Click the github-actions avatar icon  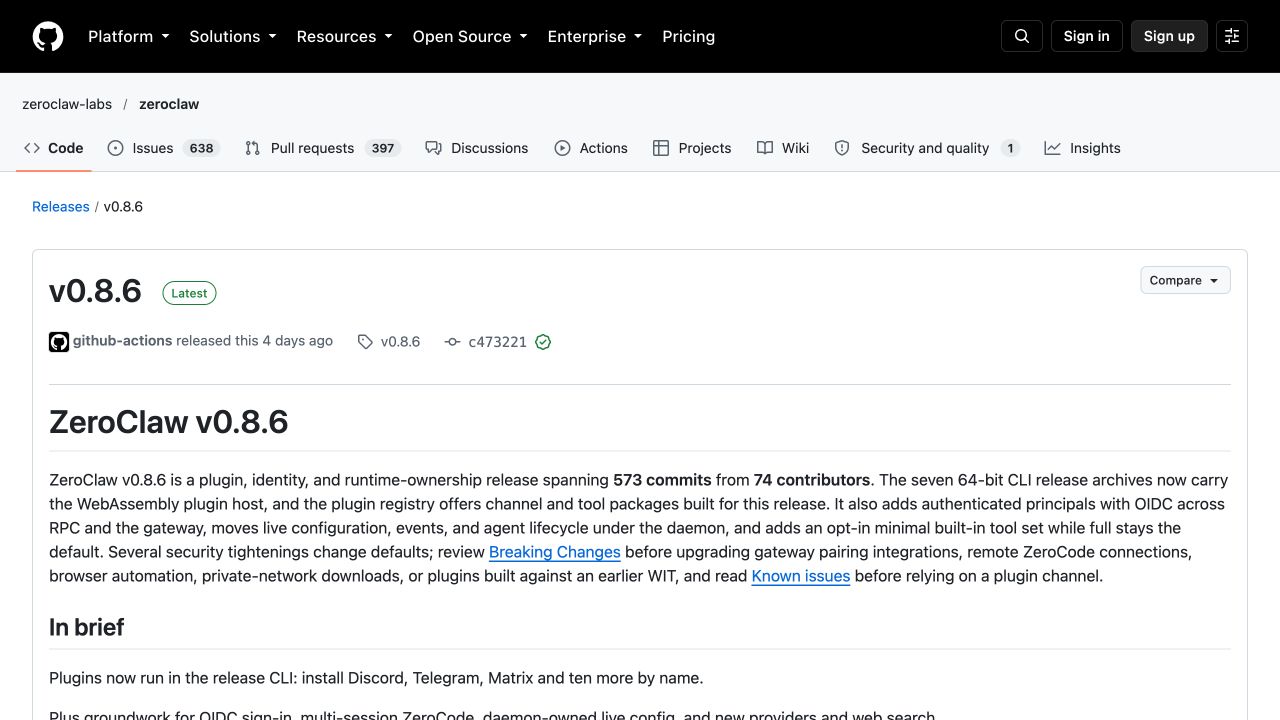tap(59, 342)
